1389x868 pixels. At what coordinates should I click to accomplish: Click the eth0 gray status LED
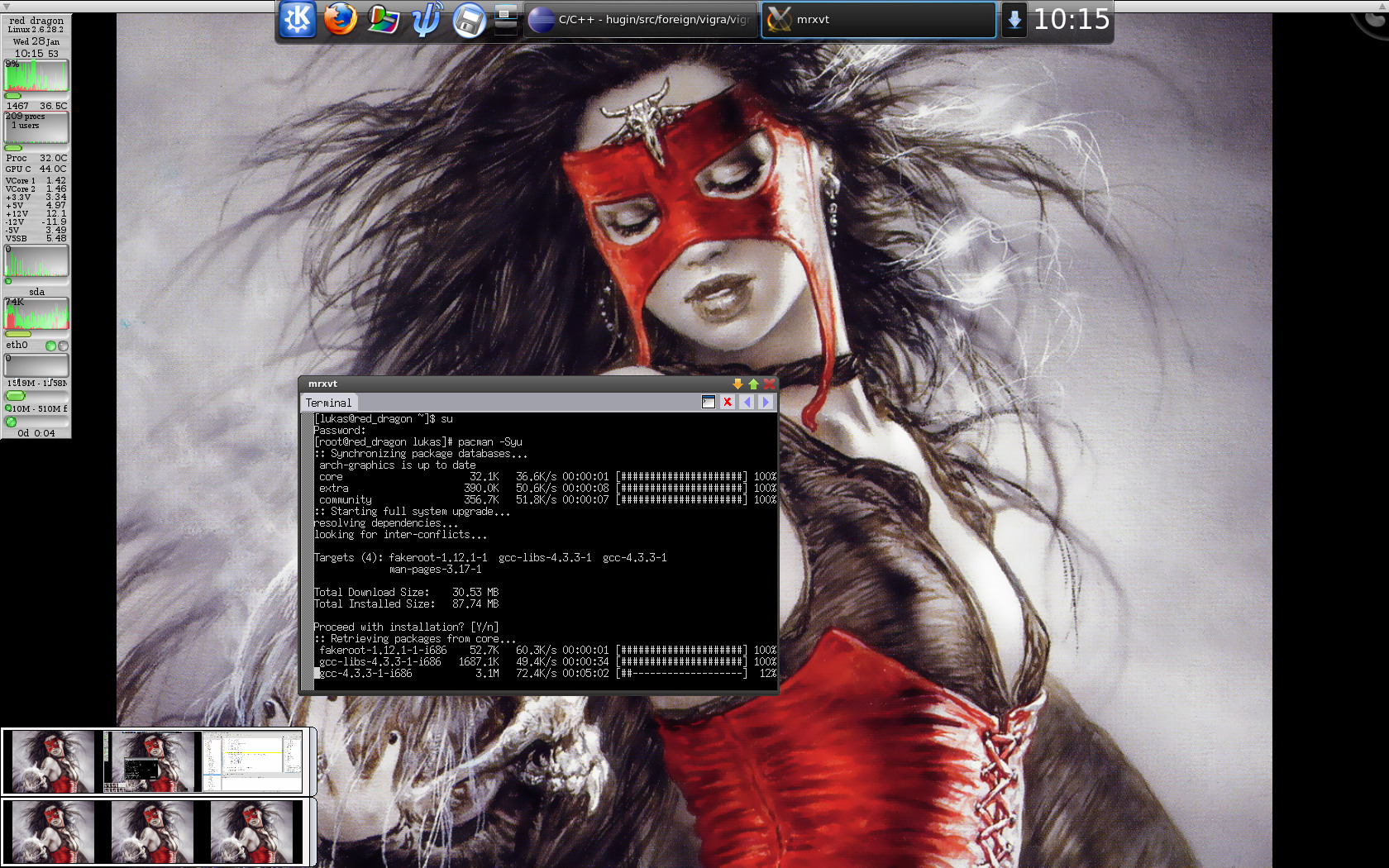tap(63, 346)
